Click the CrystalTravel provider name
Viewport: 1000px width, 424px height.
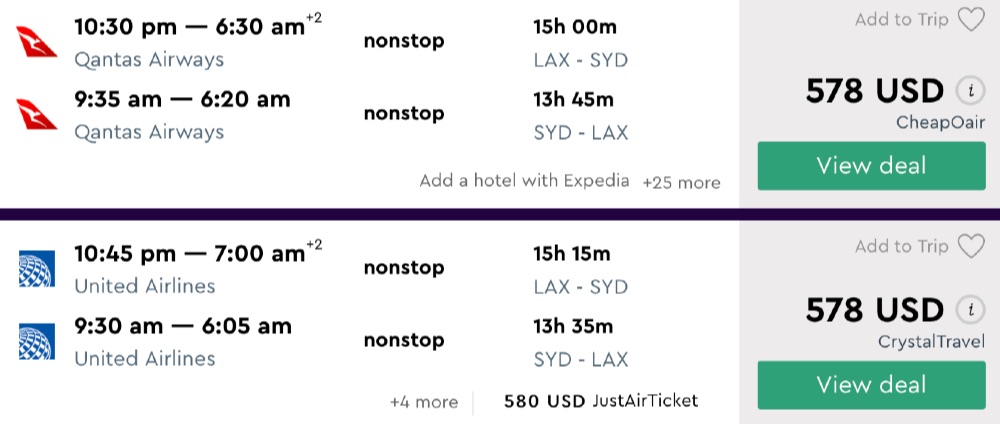pyautogui.click(x=931, y=342)
